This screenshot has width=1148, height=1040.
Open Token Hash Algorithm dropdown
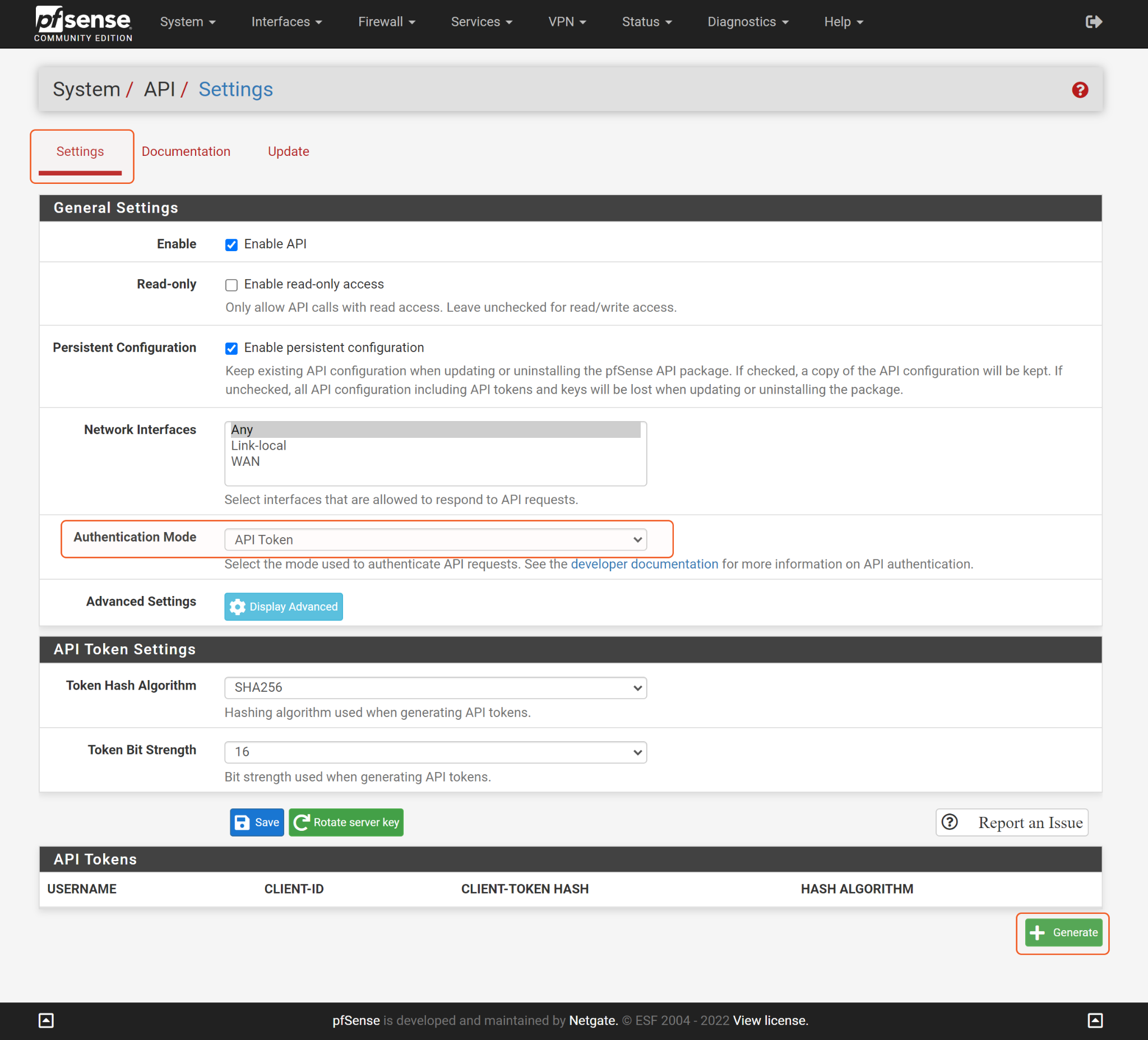pyautogui.click(x=436, y=687)
